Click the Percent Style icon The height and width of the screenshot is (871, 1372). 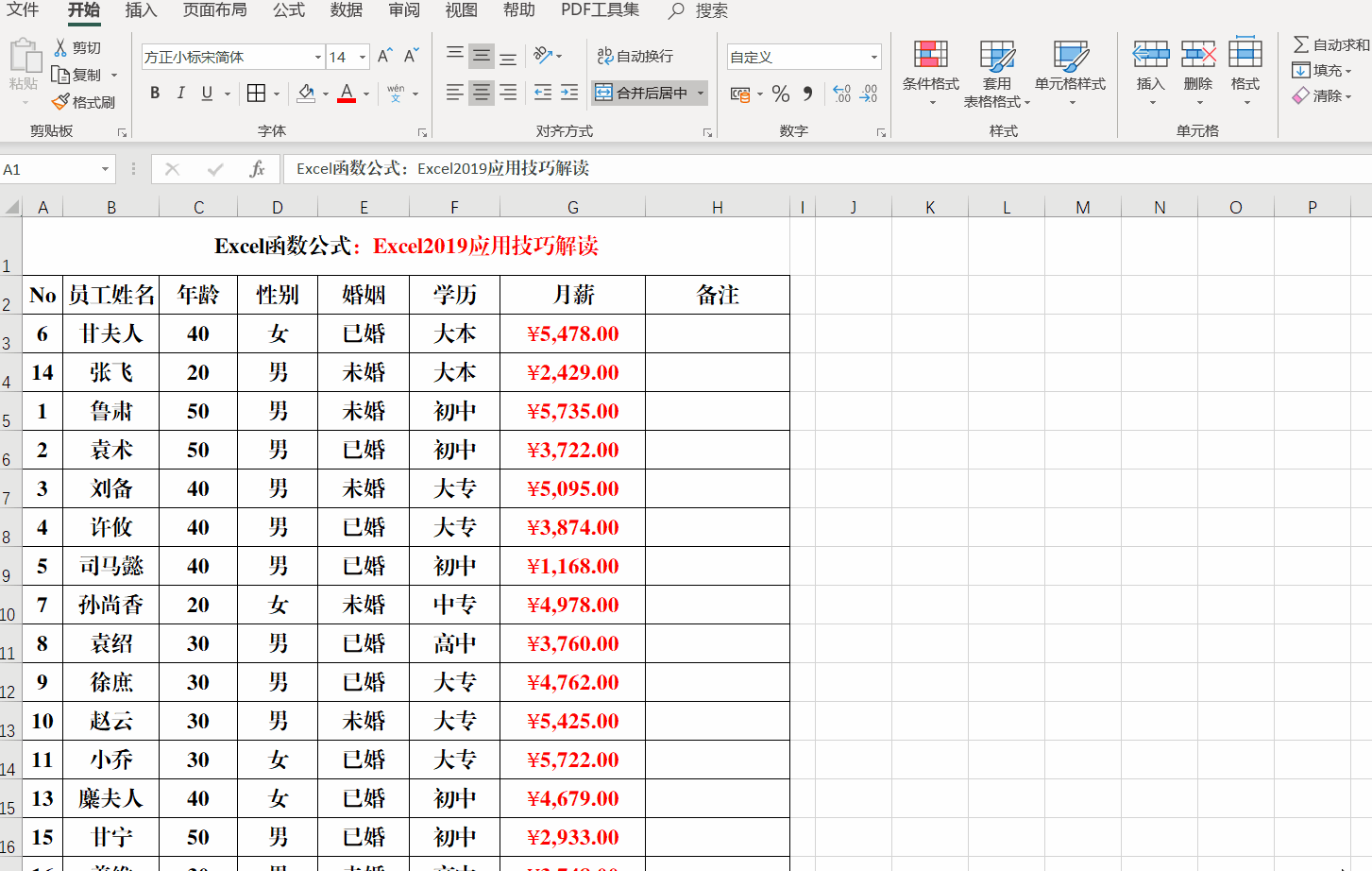point(780,94)
